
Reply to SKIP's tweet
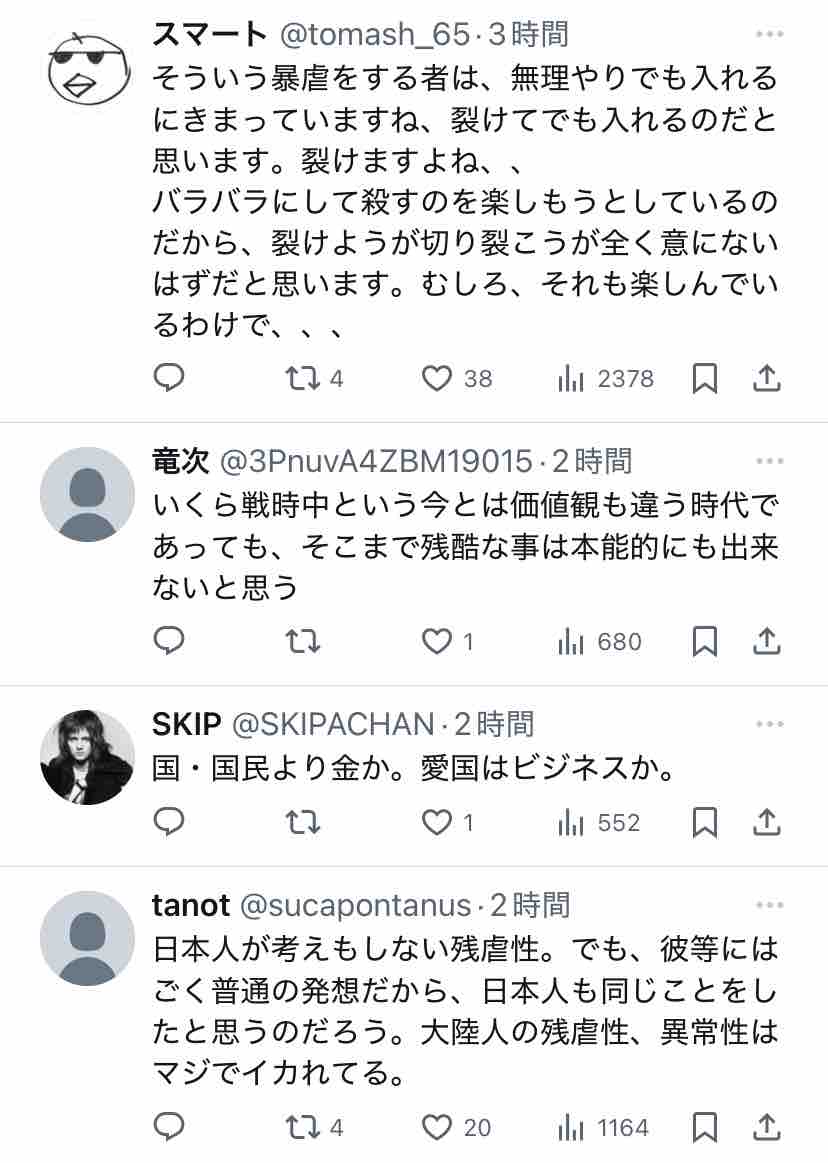[x=169, y=822]
